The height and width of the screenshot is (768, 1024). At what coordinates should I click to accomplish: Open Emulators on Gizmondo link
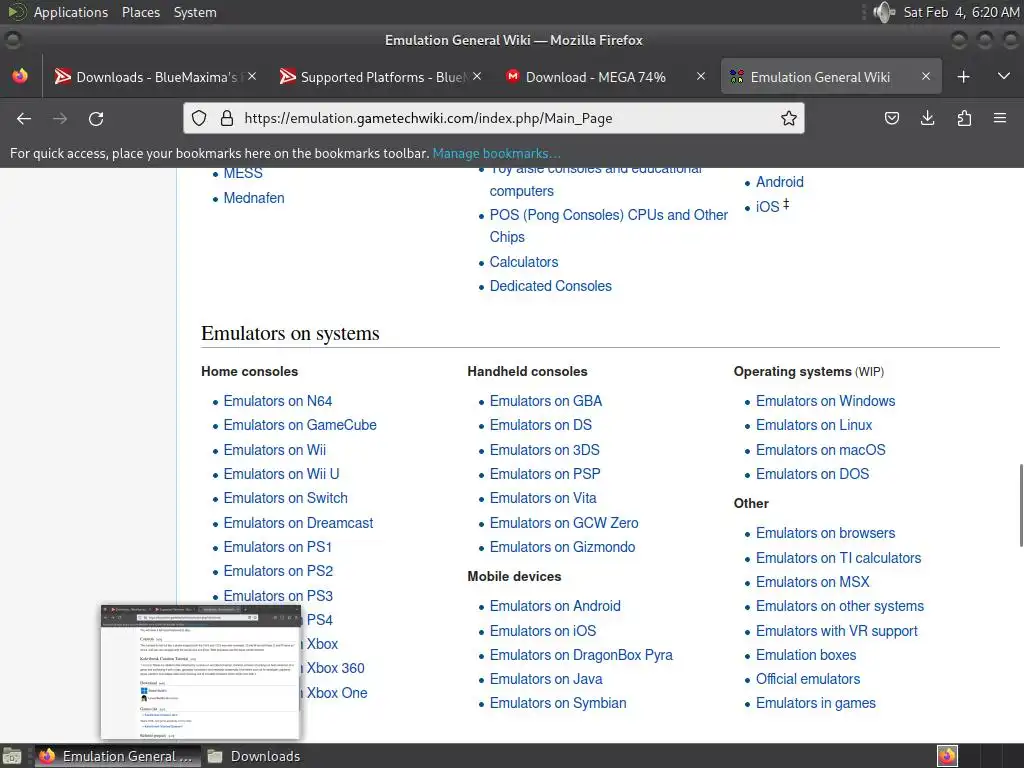click(562, 547)
